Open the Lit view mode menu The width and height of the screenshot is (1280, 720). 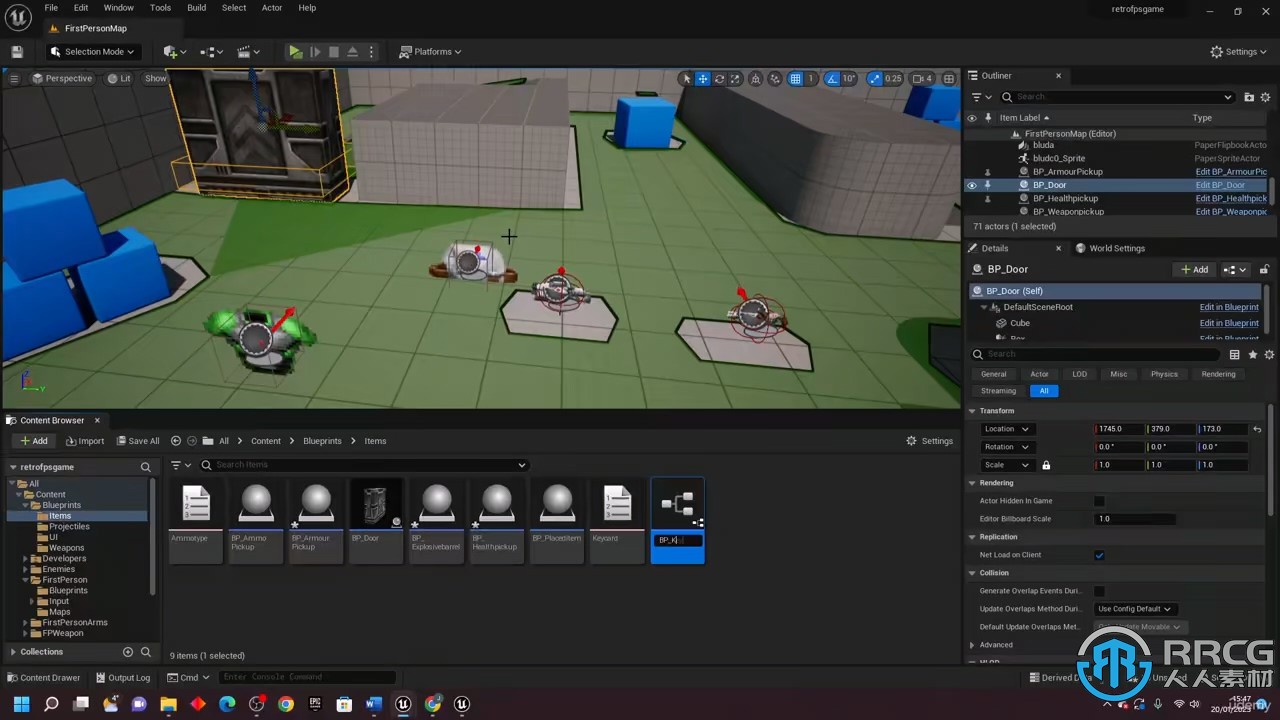point(118,78)
